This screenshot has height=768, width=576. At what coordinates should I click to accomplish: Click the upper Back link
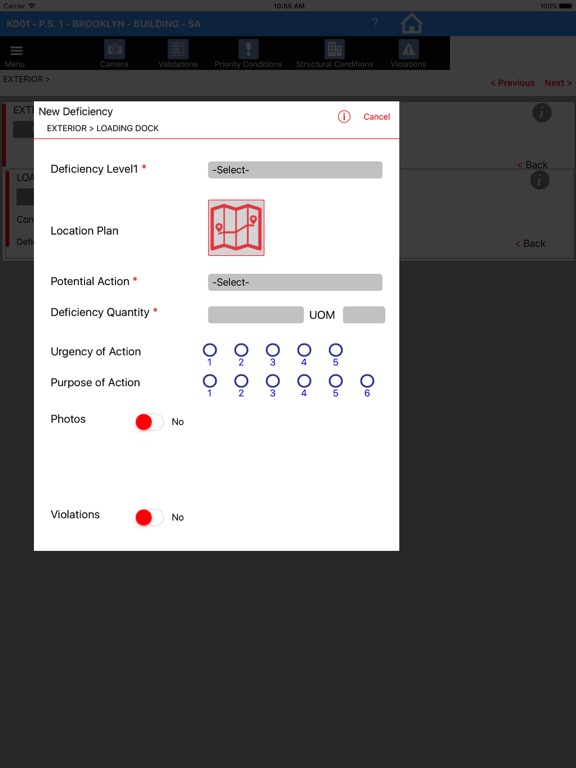pyautogui.click(x=533, y=165)
